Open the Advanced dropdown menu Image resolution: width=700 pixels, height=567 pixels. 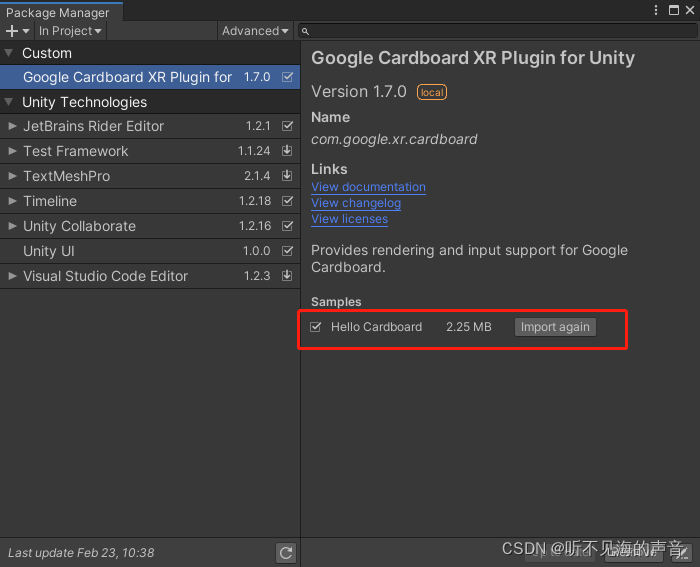click(255, 31)
